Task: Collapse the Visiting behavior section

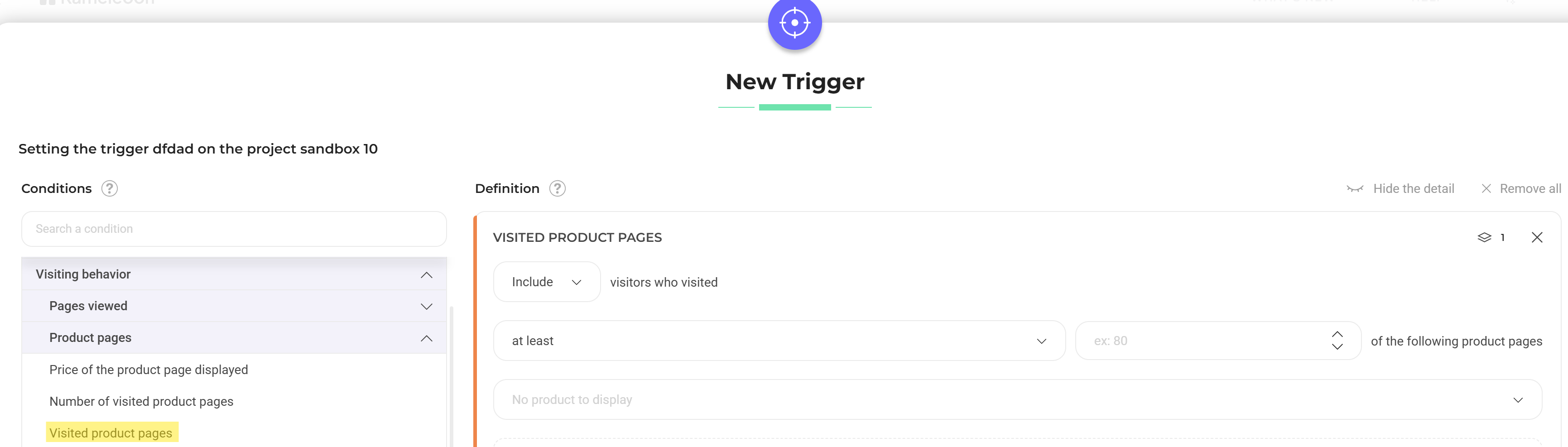Action: (x=426, y=274)
